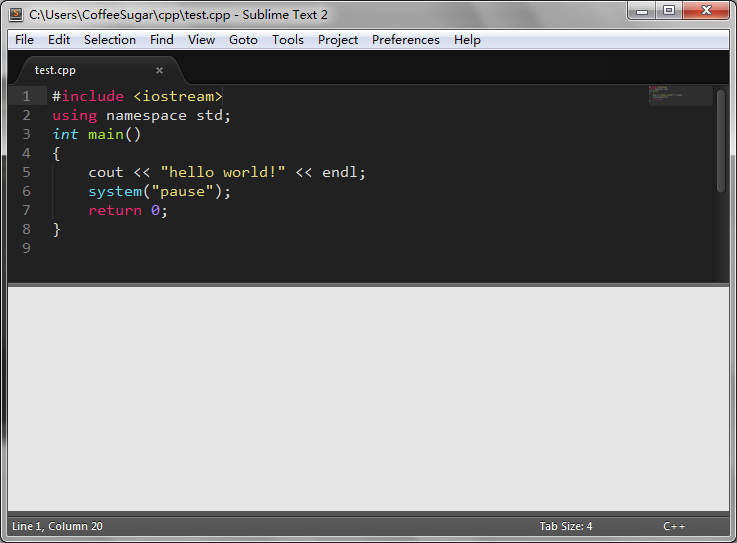
Task: Open the File menu
Action: click(24, 40)
